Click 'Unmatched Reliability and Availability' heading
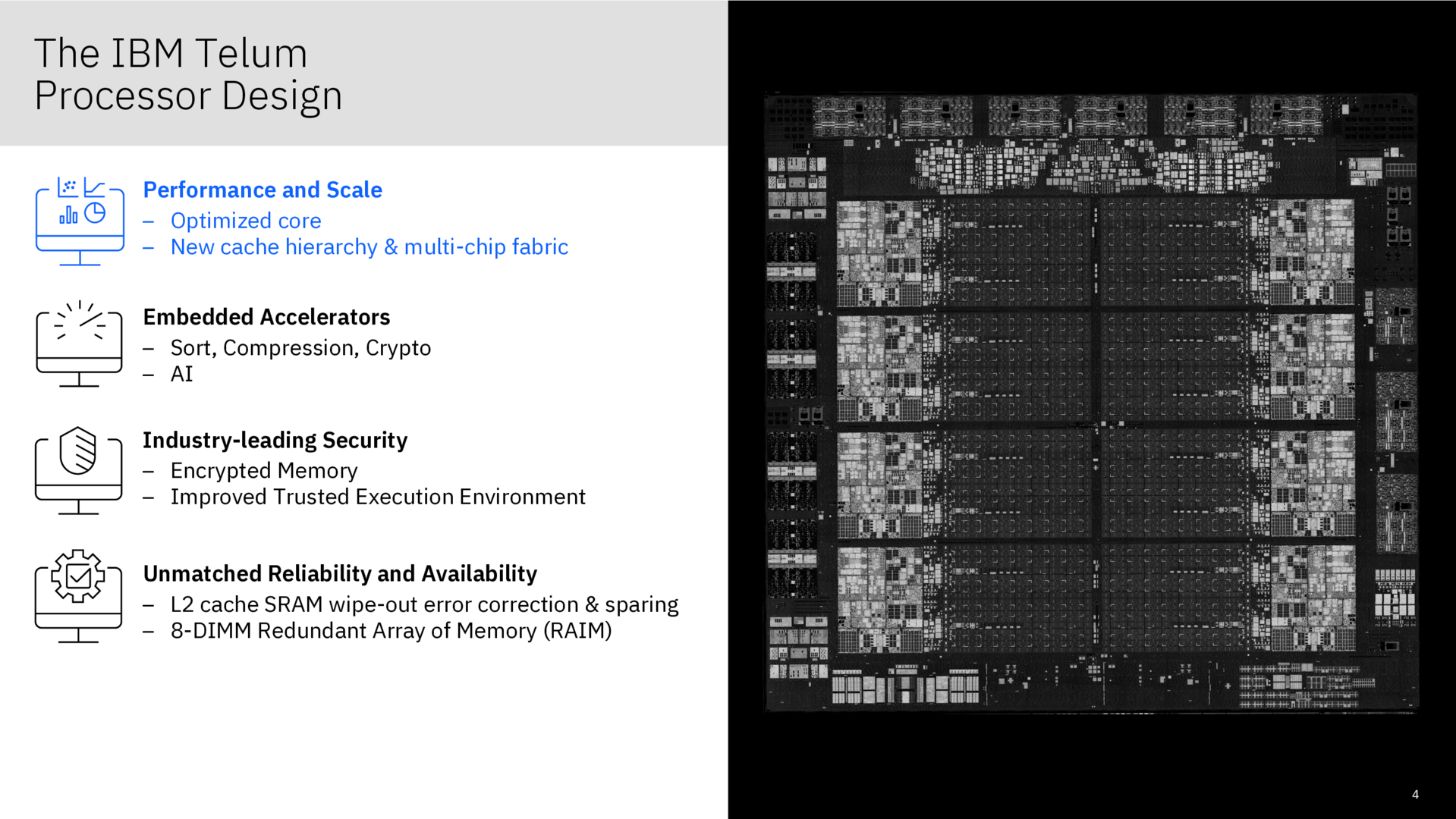Screen dimensions: 1456x819 340,573
